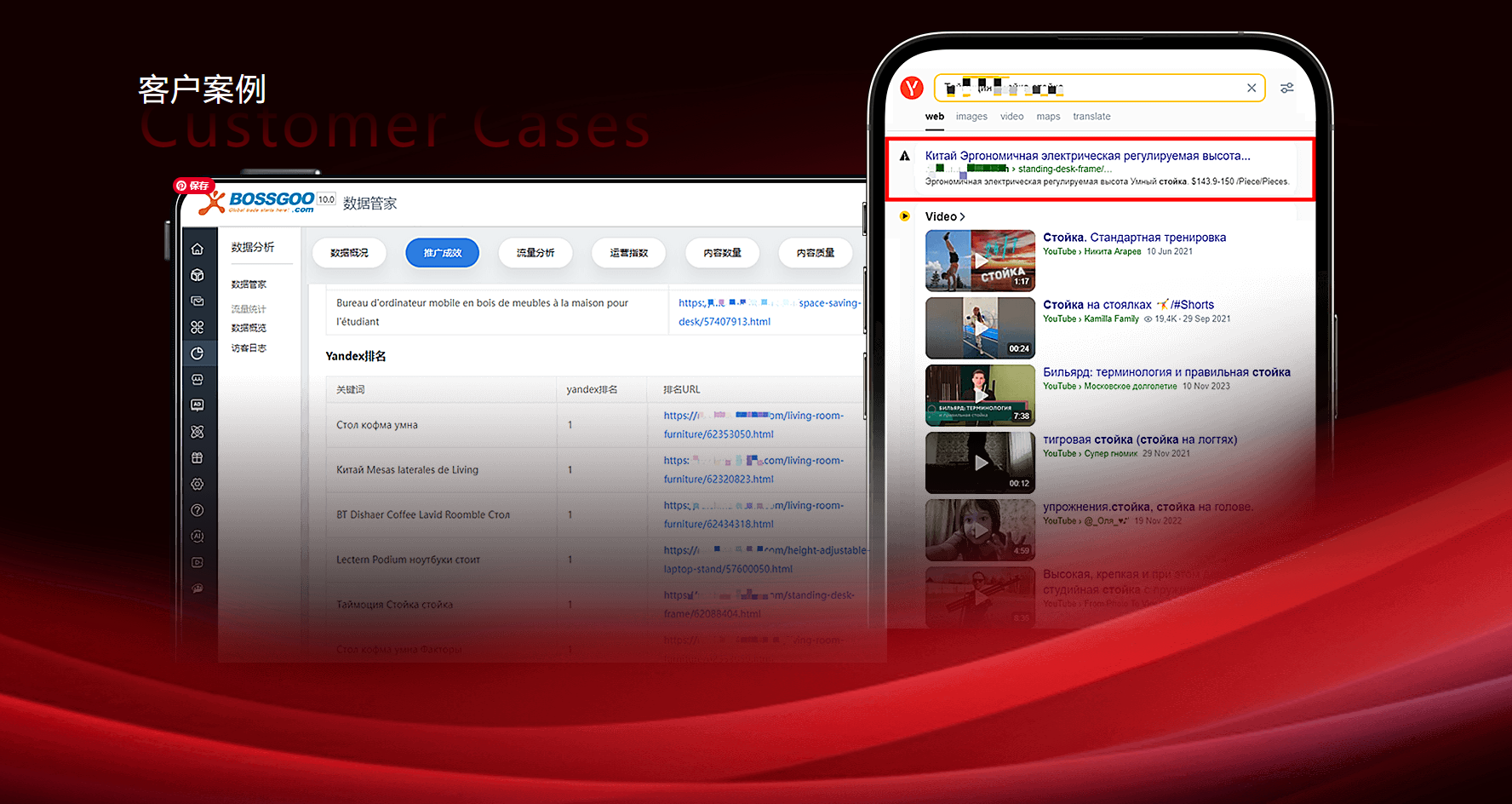Switch to the maps search tab
Viewport: 1512px width, 804px height.
point(1048,117)
